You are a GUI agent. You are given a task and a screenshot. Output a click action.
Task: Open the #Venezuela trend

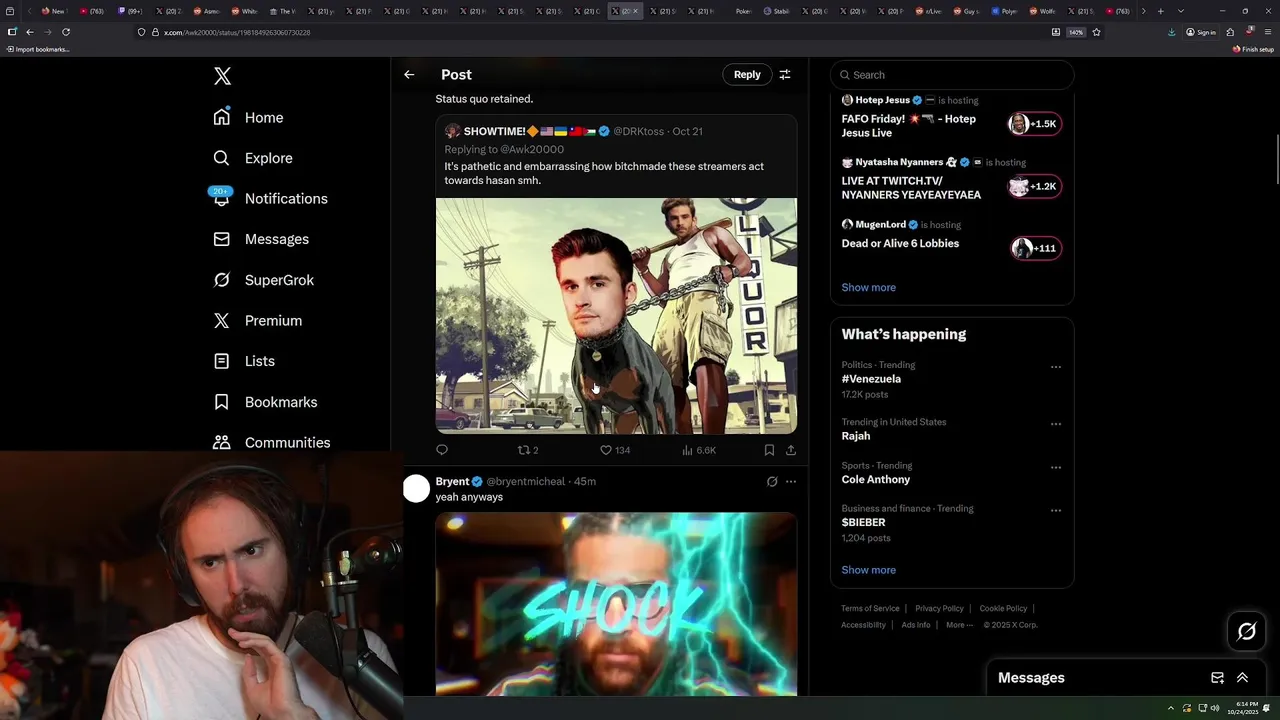click(871, 379)
